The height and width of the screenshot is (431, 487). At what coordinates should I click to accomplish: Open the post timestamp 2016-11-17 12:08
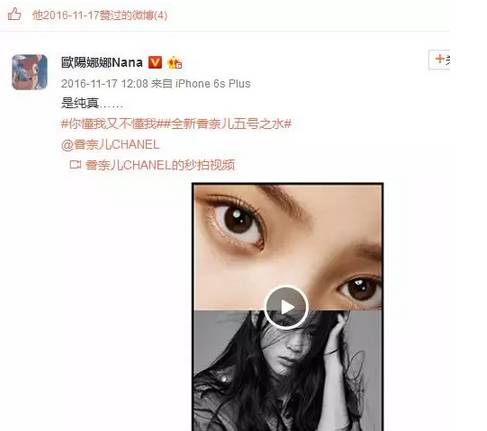click(104, 83)
